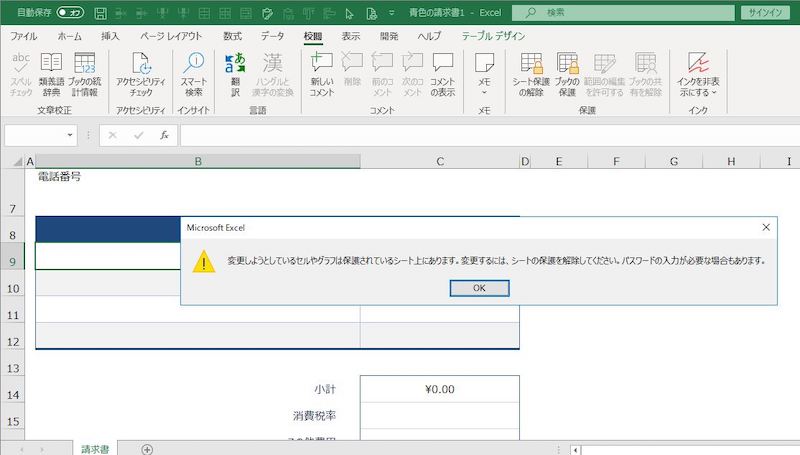
Task: Switch to the 数式 tab
Action: (232, 36)
